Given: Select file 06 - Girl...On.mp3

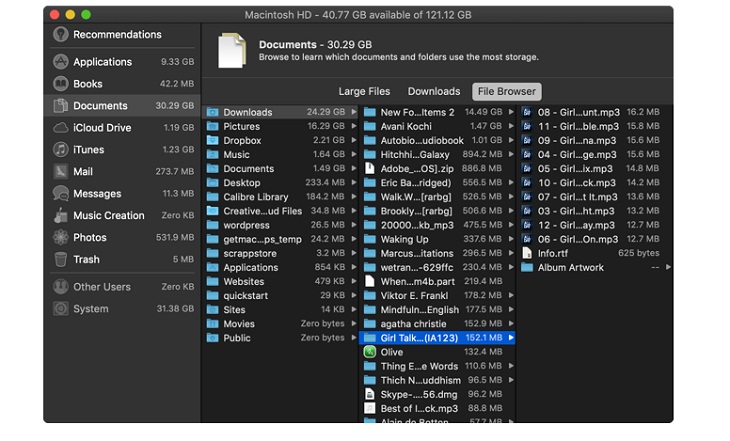Looking at the screenshot, I should (595, 239).
